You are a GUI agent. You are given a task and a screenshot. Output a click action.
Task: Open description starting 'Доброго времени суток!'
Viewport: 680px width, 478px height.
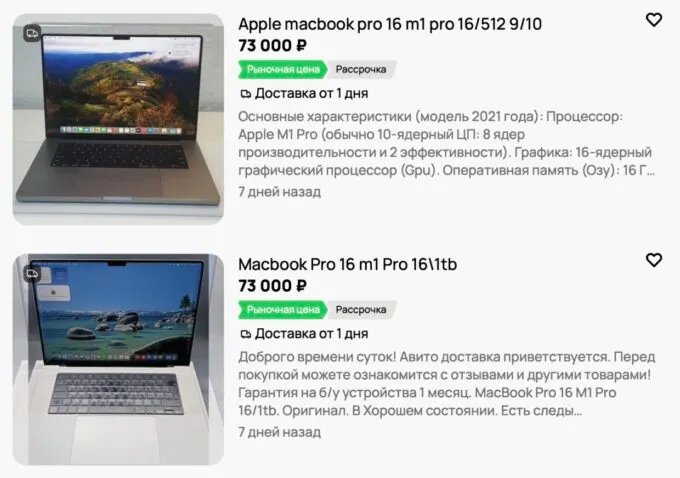tap(447, 384)
